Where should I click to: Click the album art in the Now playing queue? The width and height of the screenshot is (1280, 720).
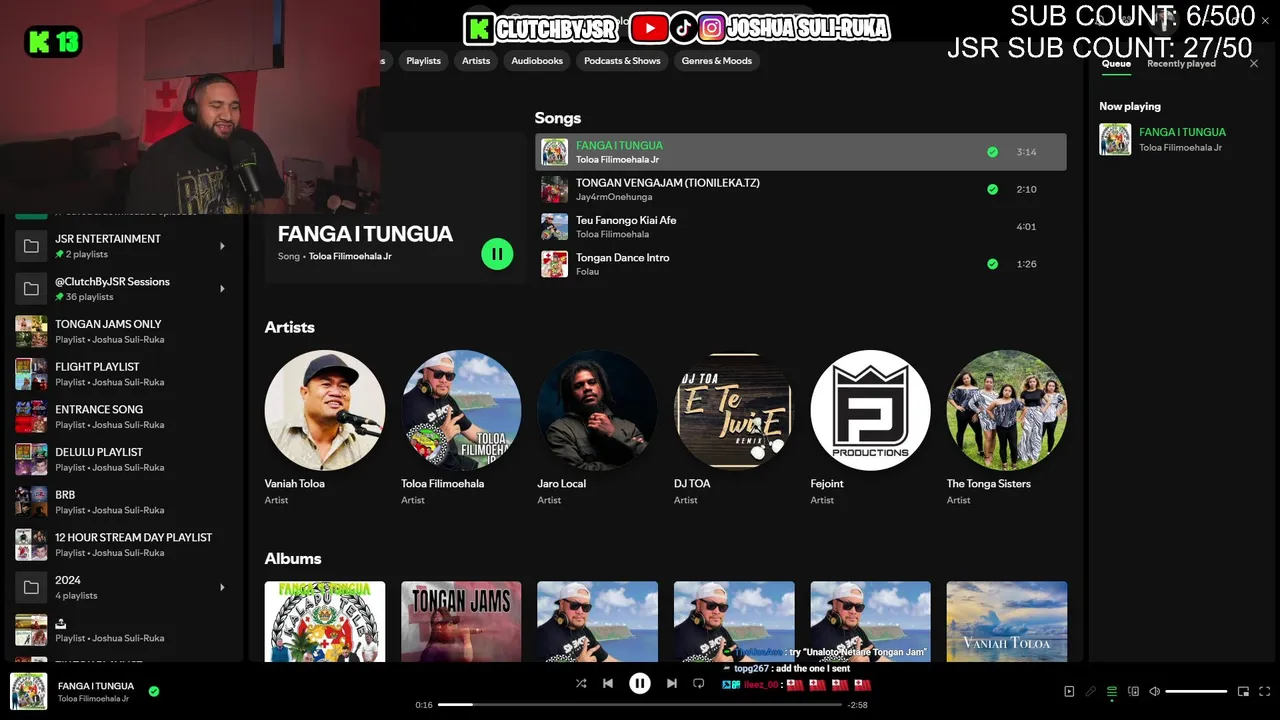[x=1115, y=139]
